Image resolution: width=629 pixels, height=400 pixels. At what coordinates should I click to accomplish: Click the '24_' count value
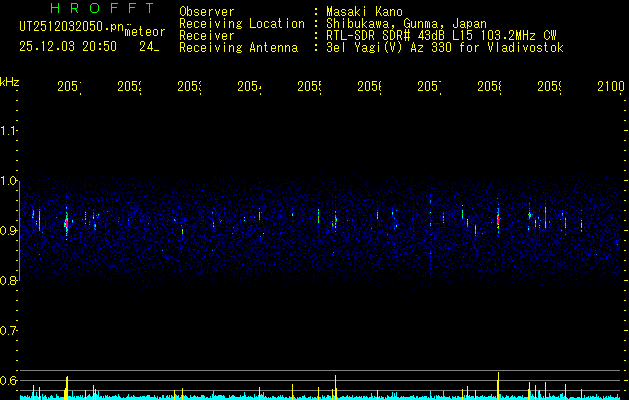coord(149,47)
